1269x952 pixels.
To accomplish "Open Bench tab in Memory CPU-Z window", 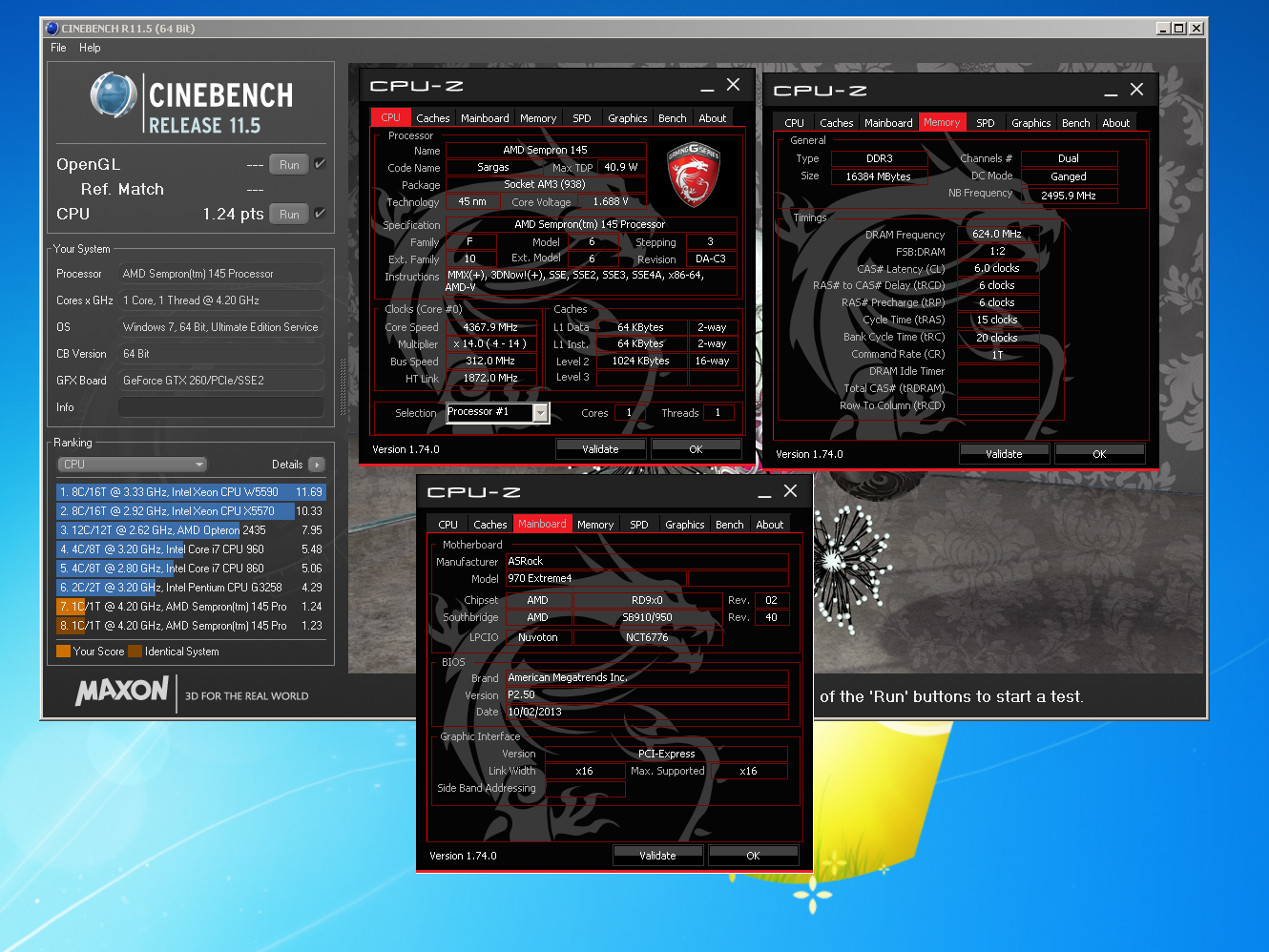I will coord(1076,123).
